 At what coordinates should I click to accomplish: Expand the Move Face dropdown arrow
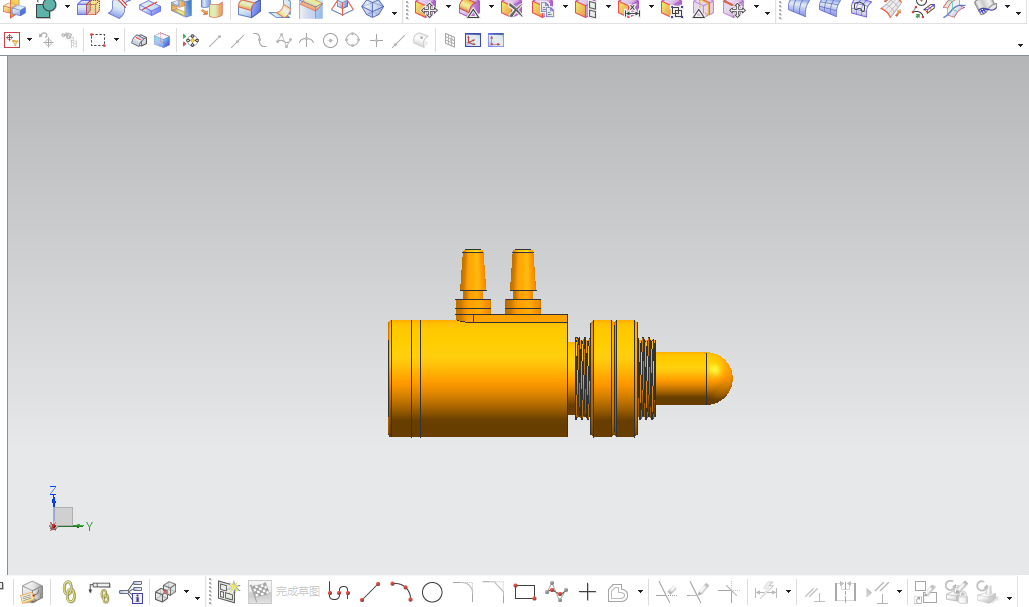(448, 7)
